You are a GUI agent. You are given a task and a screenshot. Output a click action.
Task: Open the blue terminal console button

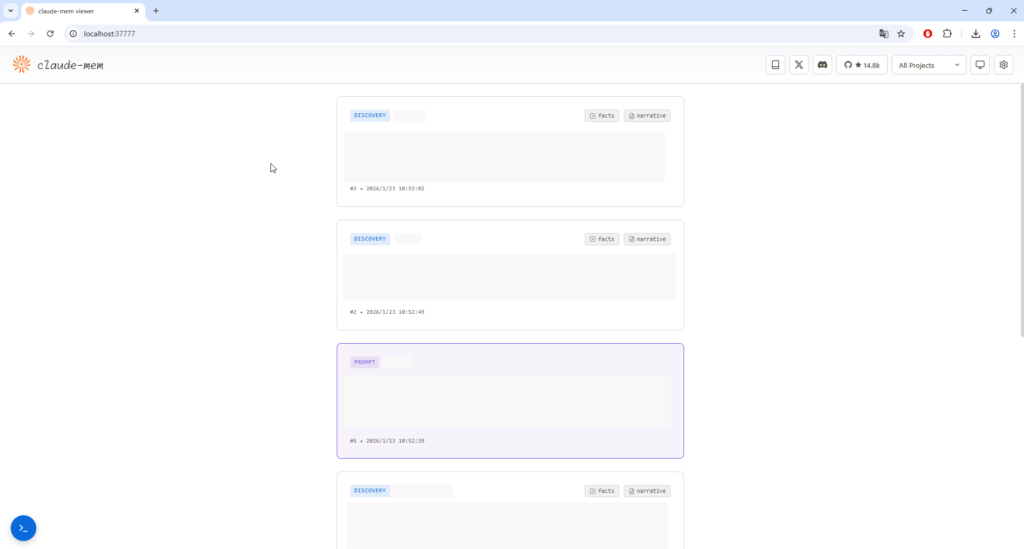tap(23, 528)
